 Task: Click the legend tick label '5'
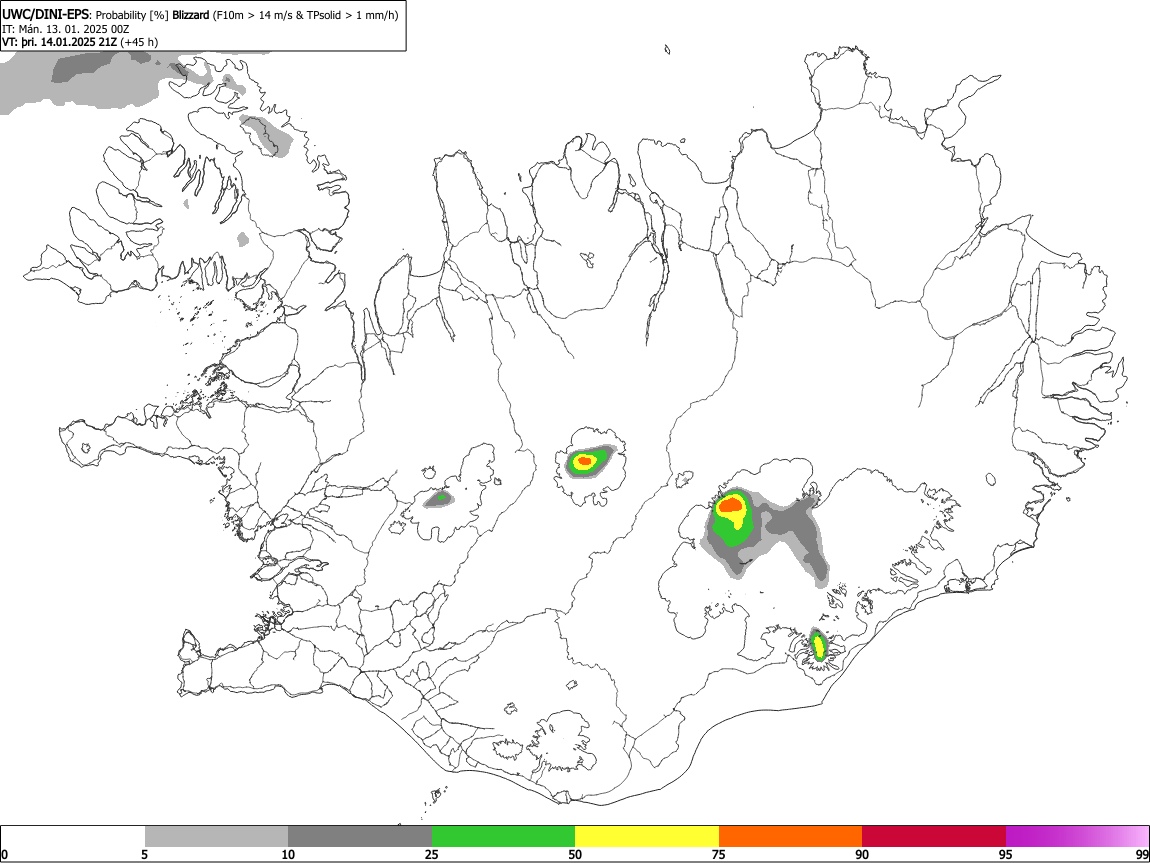[144, 854]
